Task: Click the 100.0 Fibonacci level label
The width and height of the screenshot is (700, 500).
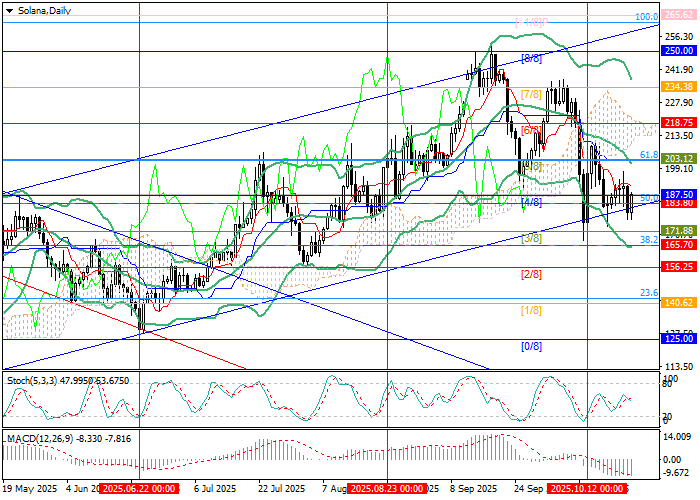Action: [x=647, y=17]
